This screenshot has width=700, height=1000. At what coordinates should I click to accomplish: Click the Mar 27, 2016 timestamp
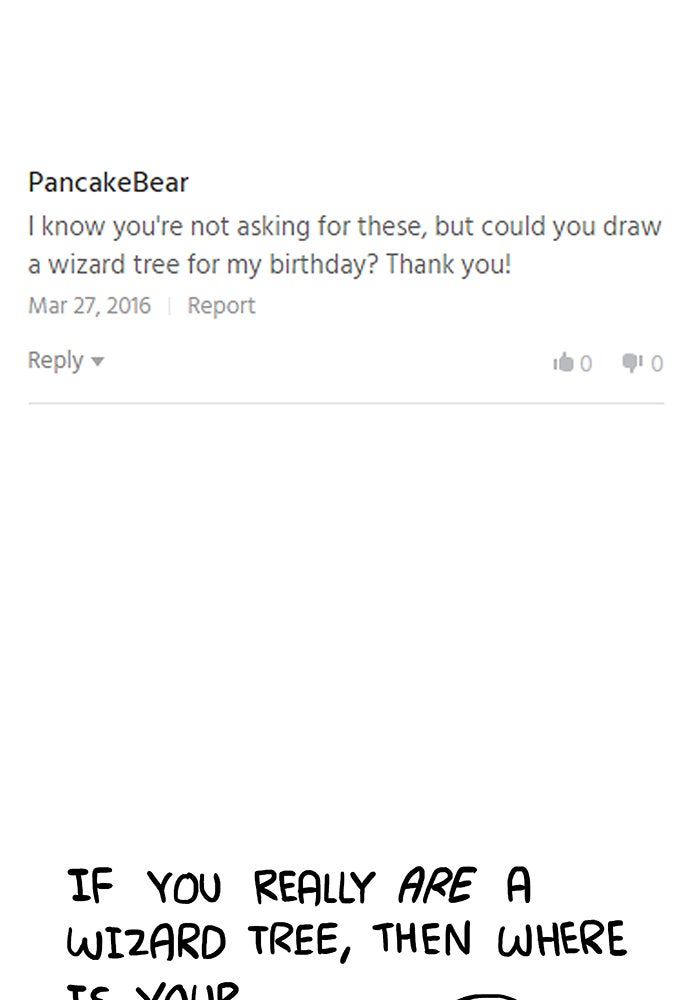[x=89, y=306]
